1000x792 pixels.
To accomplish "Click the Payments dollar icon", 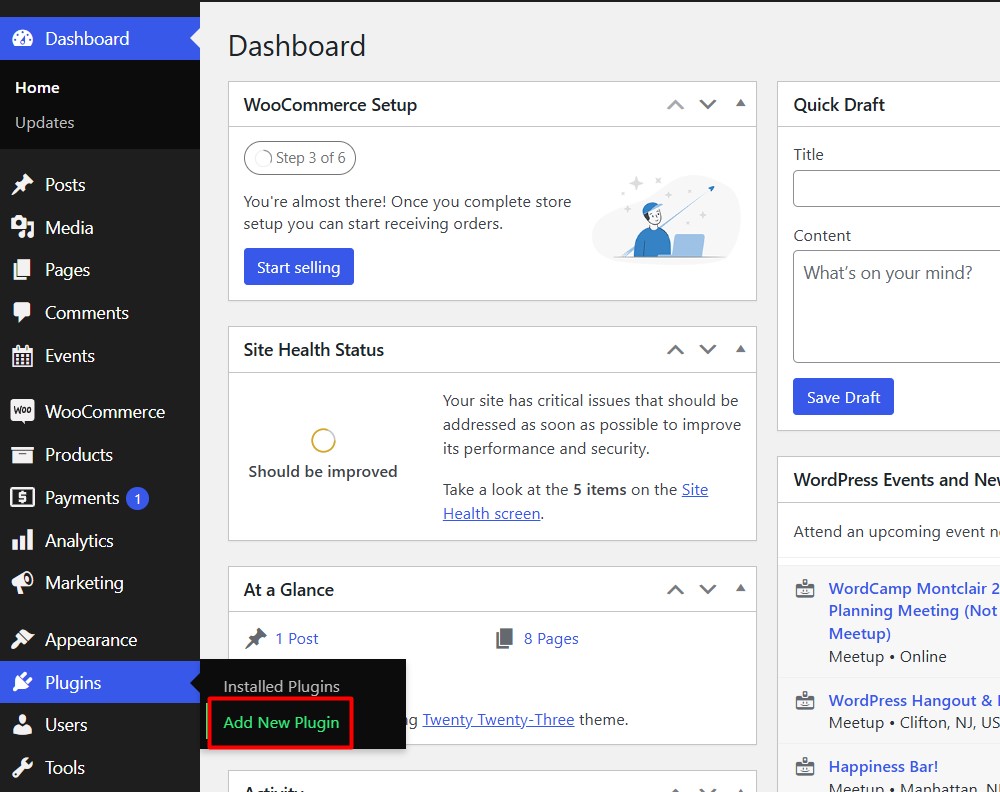I will pyautogui.click(x=22, y=497).
